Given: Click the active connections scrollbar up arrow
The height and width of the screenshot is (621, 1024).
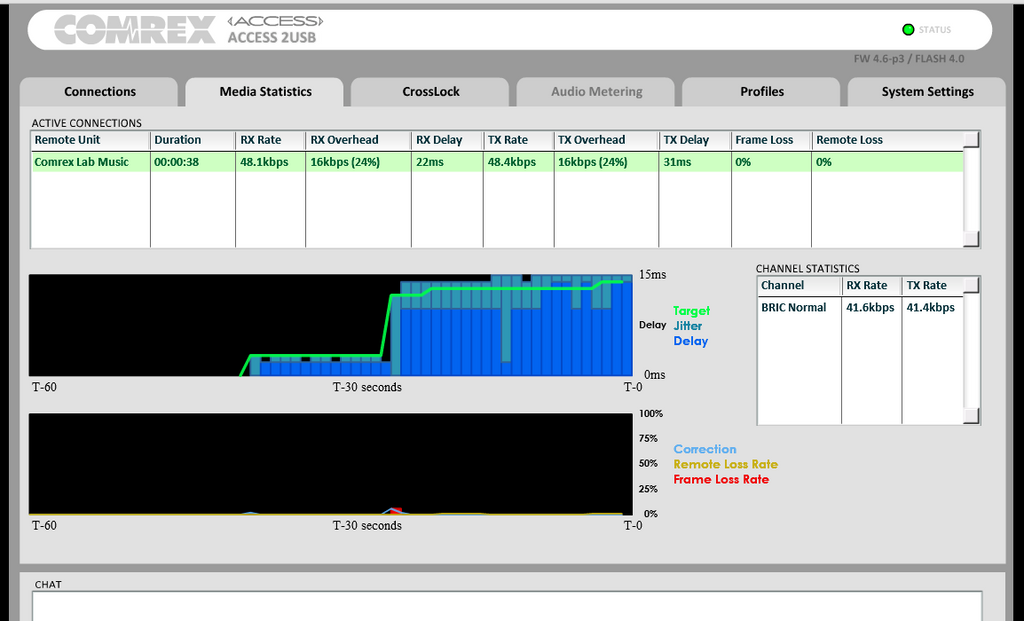Looking at the screenshot, I should click(972, 140).
